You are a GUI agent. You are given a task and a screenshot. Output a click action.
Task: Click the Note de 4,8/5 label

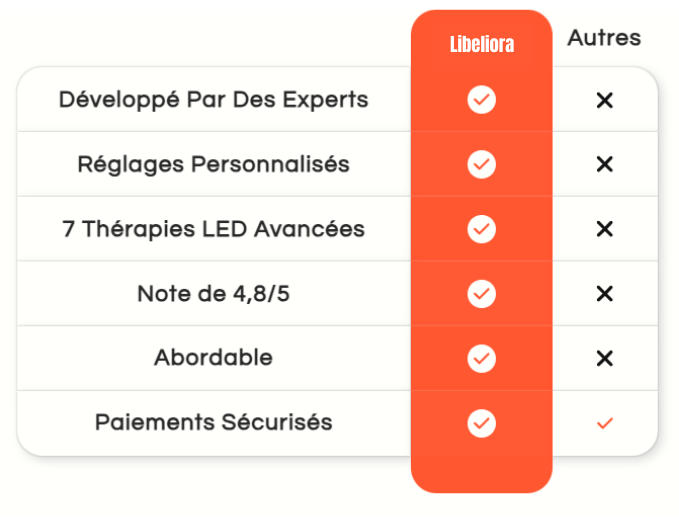tap(214, 294)
